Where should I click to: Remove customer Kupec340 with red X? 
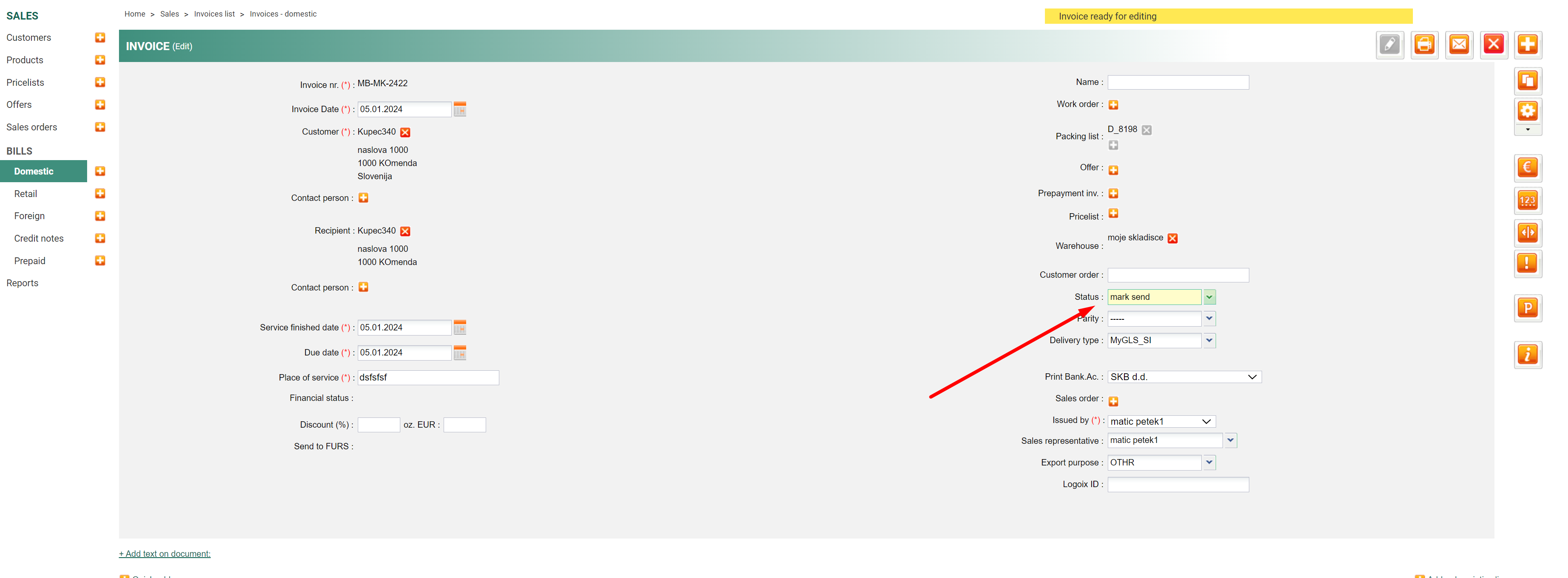(405, 133)
